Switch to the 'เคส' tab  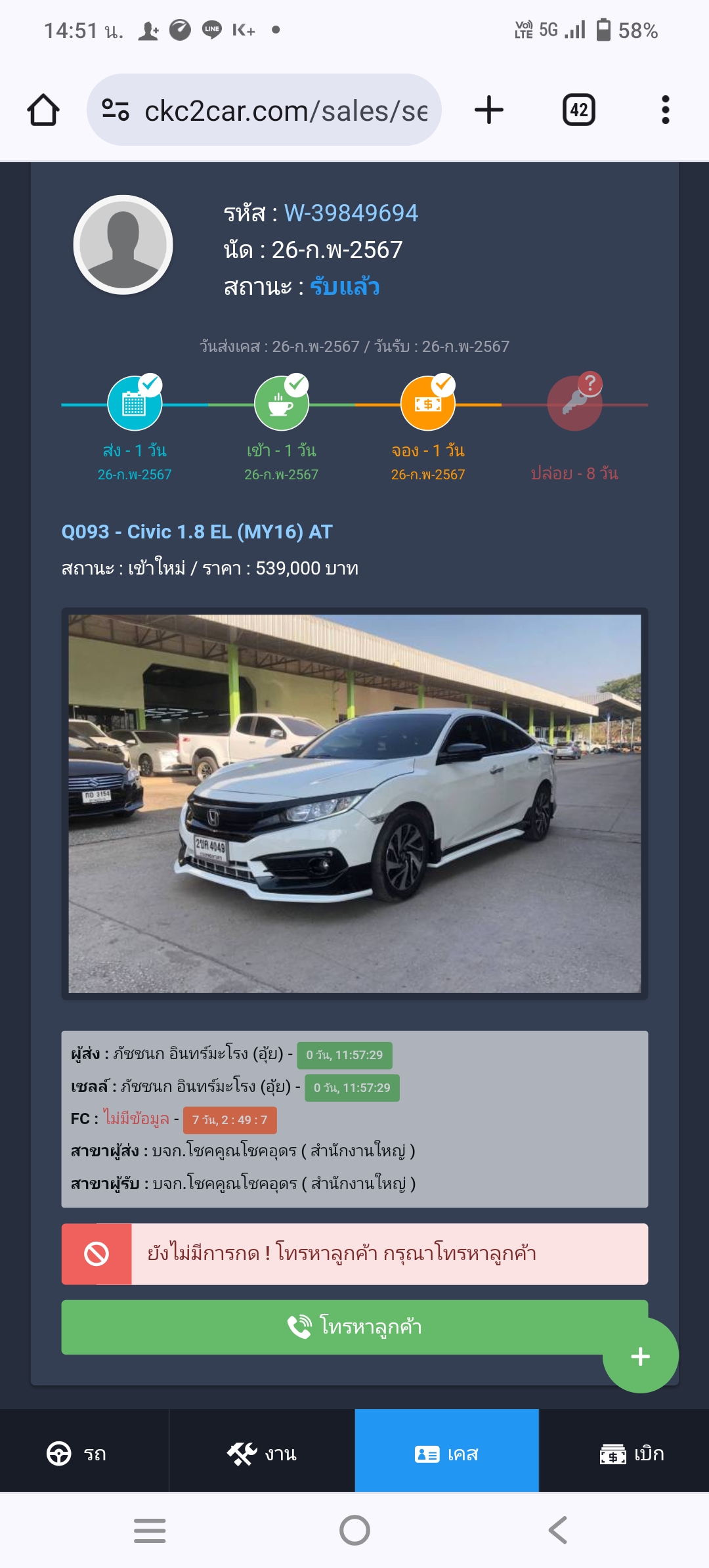pyautogui.click(x=446, y=1454)
